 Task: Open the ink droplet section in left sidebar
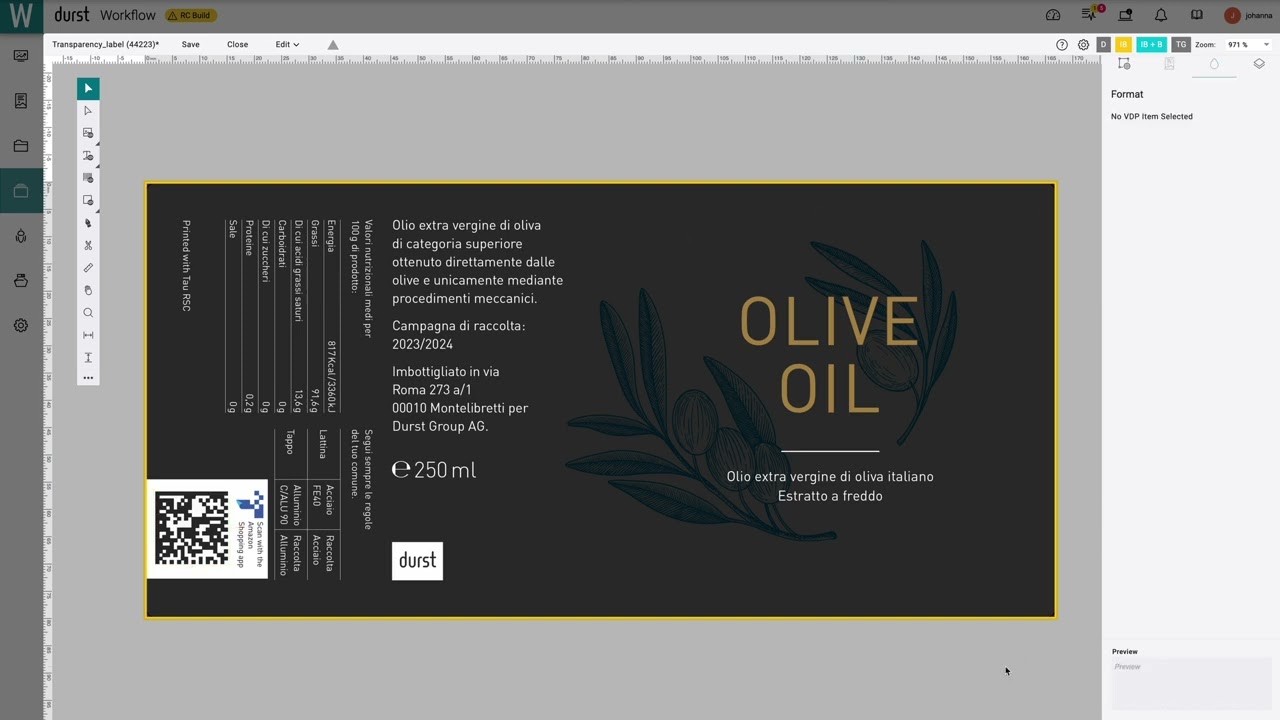point(21,236)
